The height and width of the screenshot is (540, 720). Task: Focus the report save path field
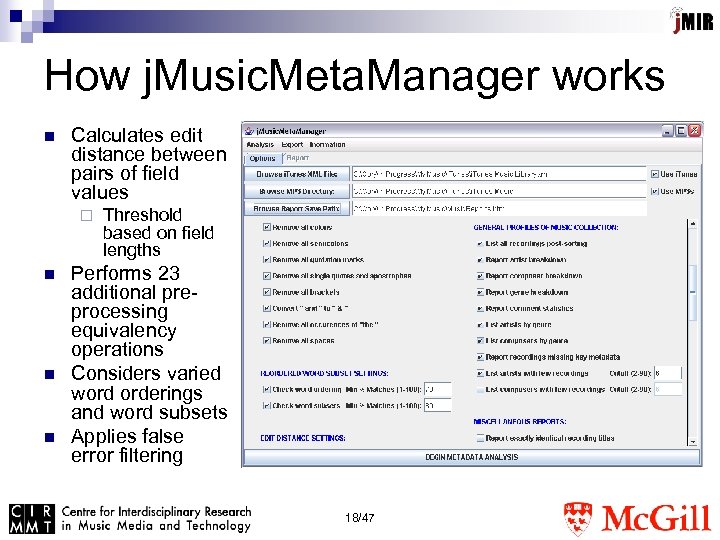499,208
